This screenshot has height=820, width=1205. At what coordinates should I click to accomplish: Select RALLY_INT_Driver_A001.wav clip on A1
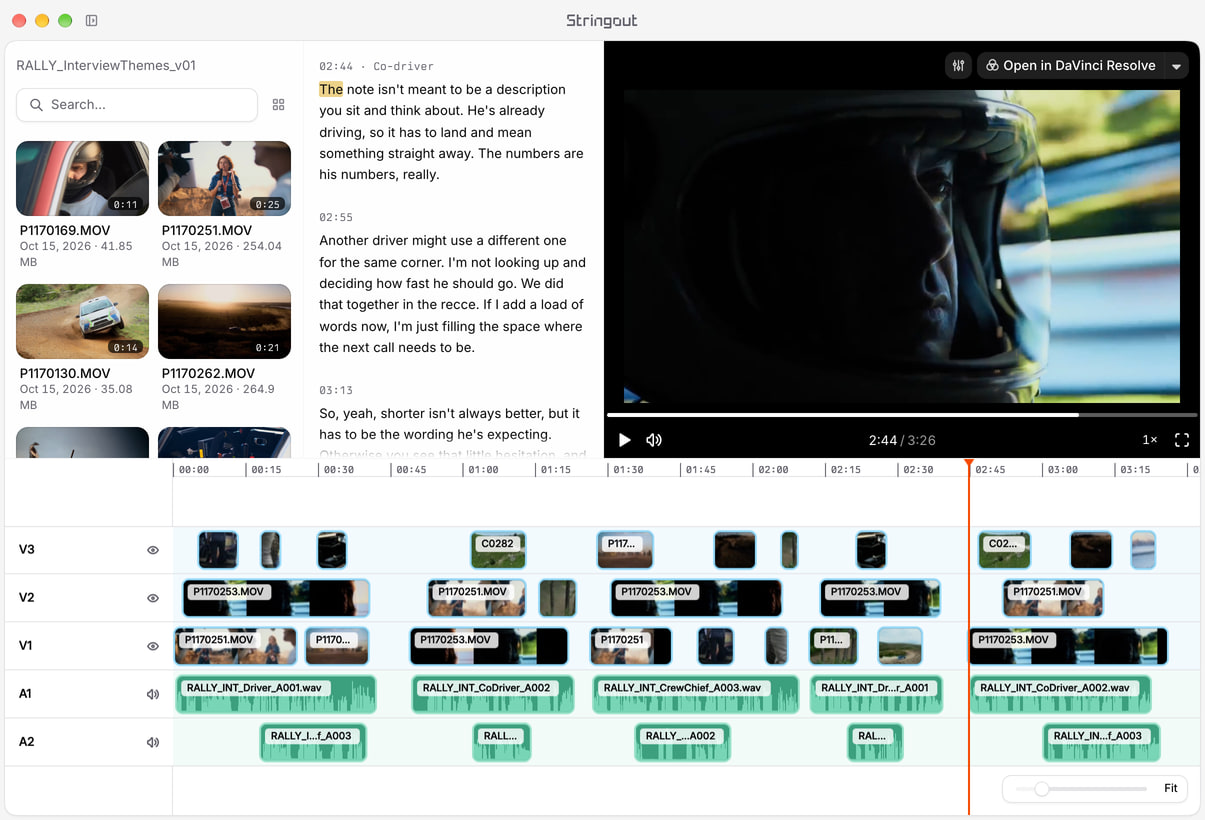276,694
